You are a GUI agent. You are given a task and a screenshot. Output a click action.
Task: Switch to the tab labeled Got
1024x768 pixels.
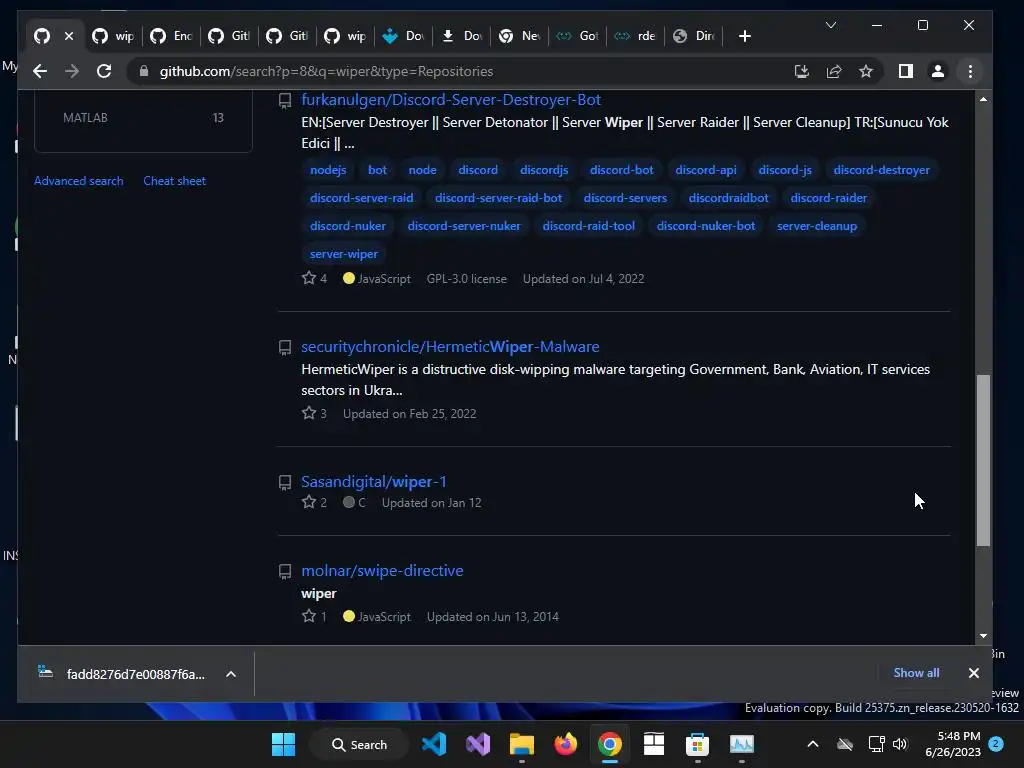577,36
